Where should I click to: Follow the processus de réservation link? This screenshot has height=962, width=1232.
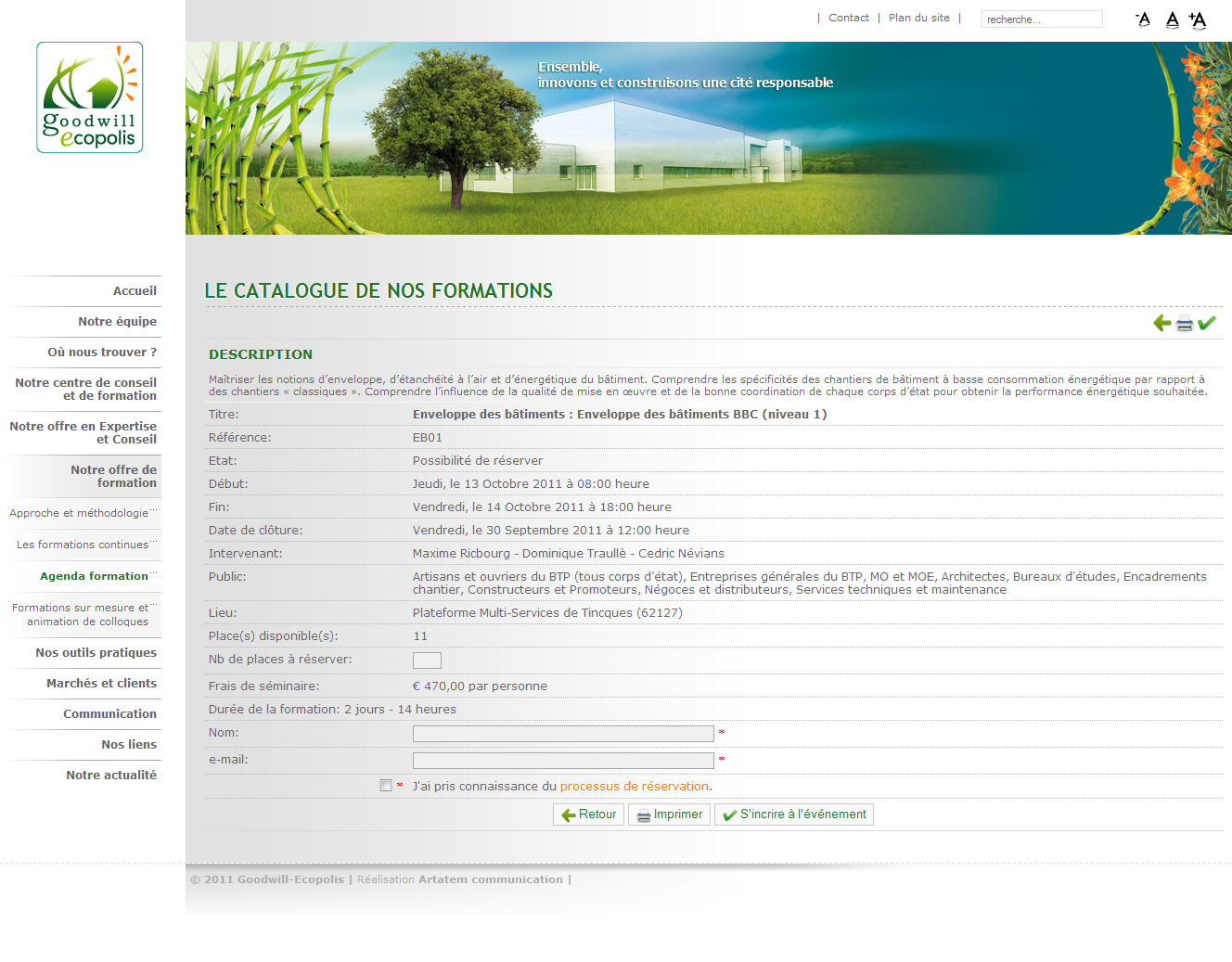634,787
